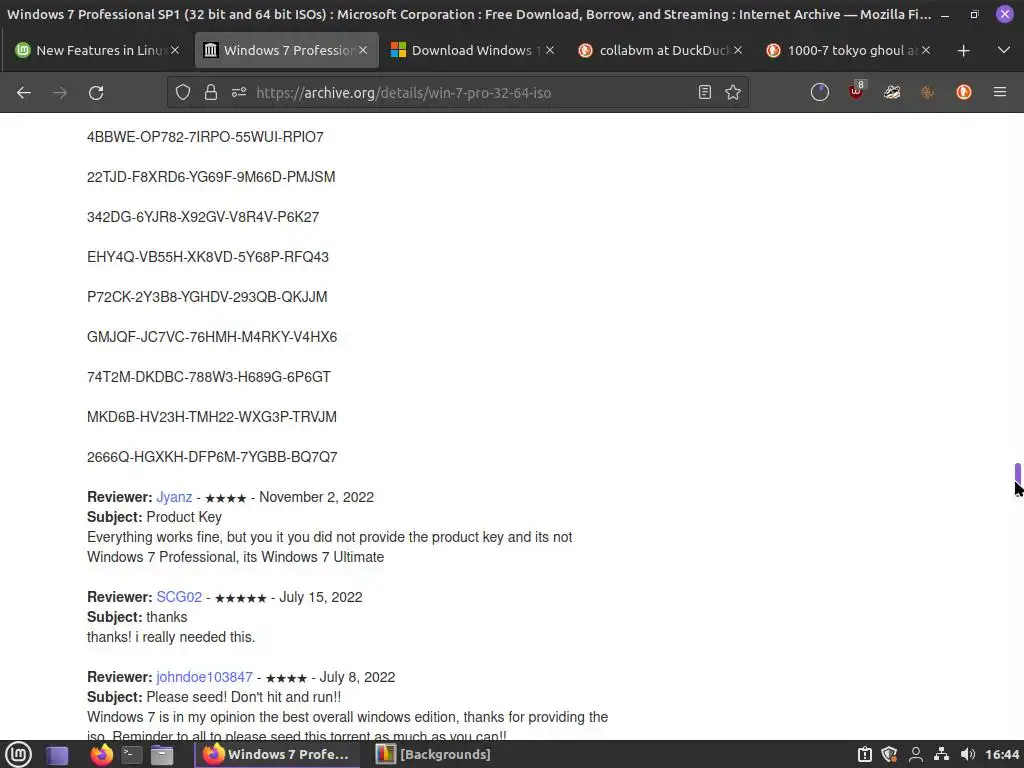Click product key 2666Q-HGXKH-DFP6M-7YGBB-BQ7Q7
This screenshot has width=1024, height=768.
point(212,457)
